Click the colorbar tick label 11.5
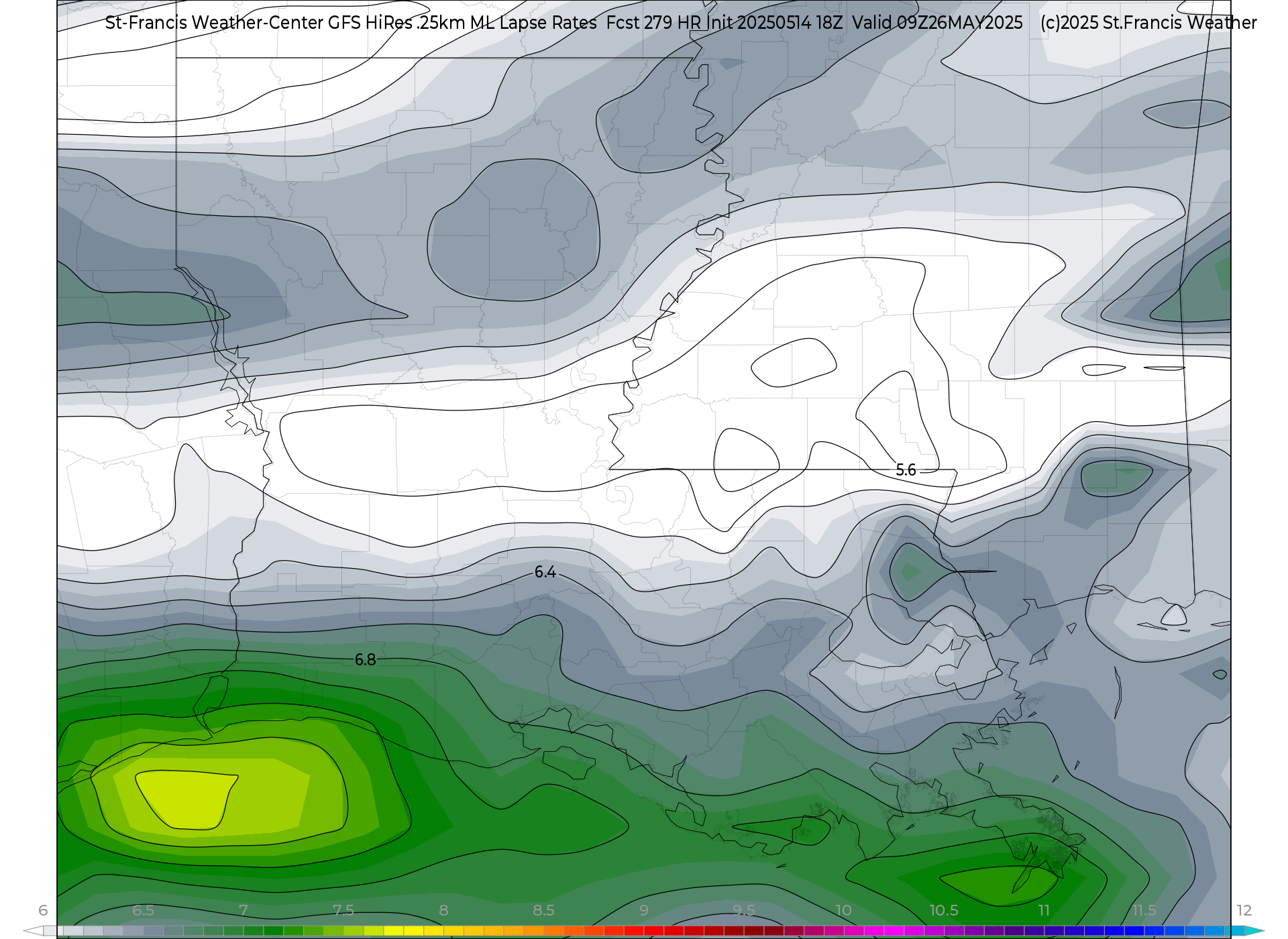 (1144, 910)
